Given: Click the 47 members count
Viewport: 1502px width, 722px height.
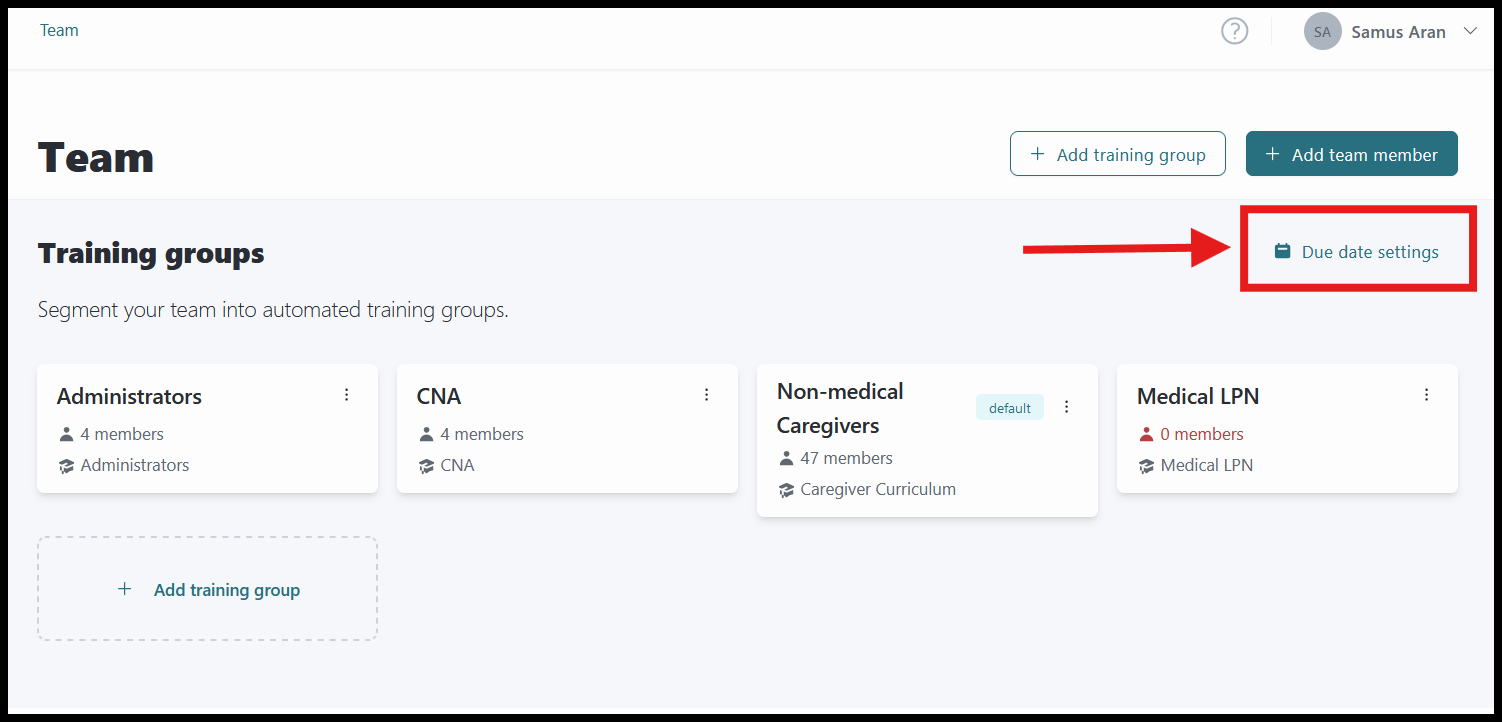Looking at the screenshot, I should (x=847, y=458).
